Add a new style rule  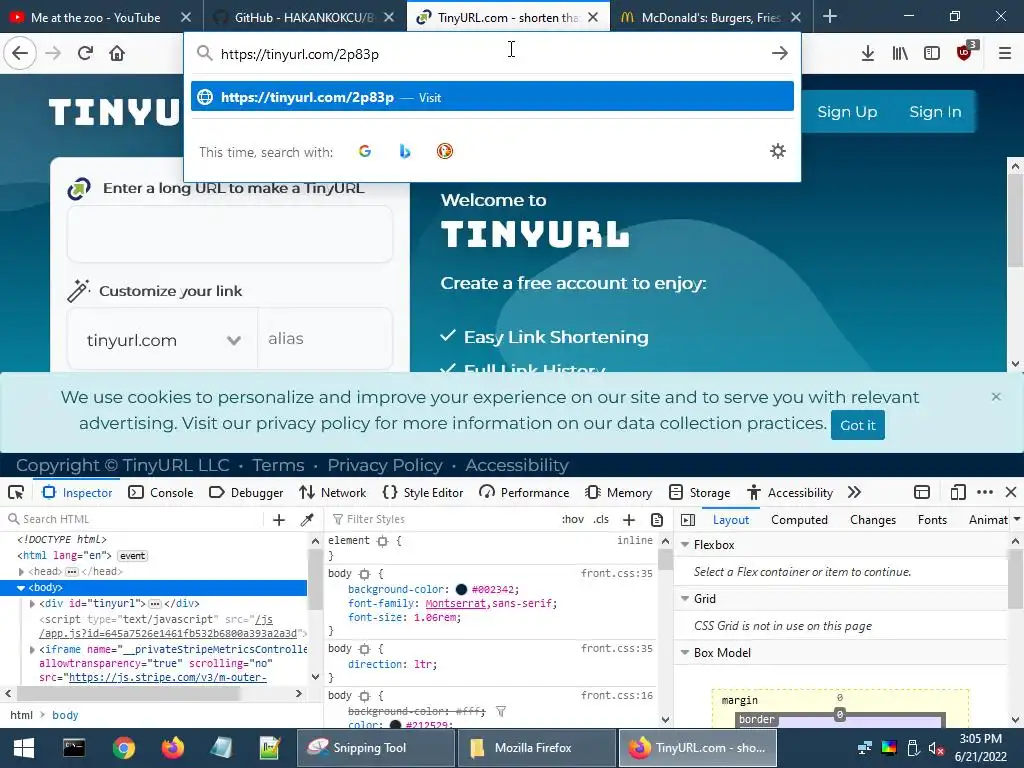pyautogui.click(x=629, y=520)
